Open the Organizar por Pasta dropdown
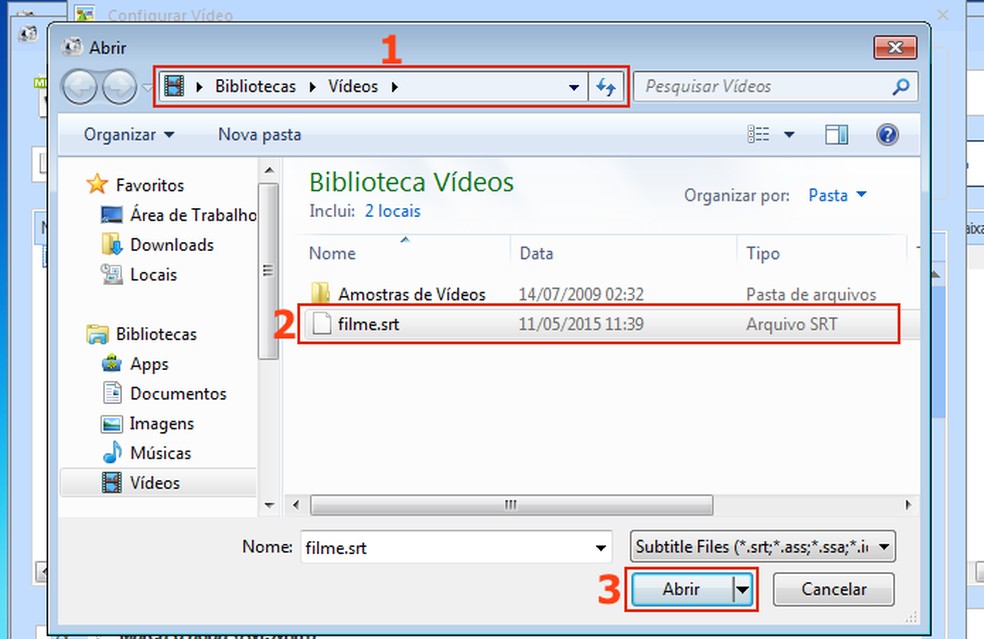The image size is (984, 639). click(837, 195)
